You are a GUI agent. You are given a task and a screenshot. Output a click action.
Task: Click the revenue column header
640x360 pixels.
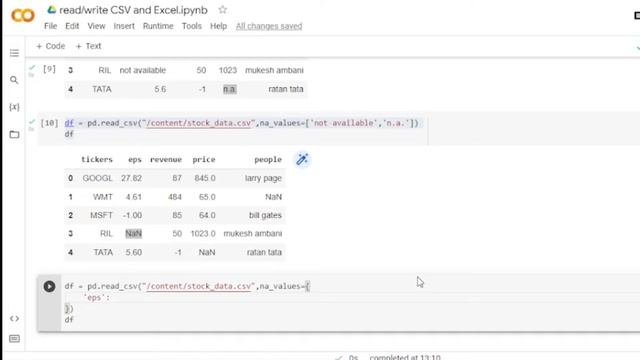pyautogui.click(x=166, y=160)
